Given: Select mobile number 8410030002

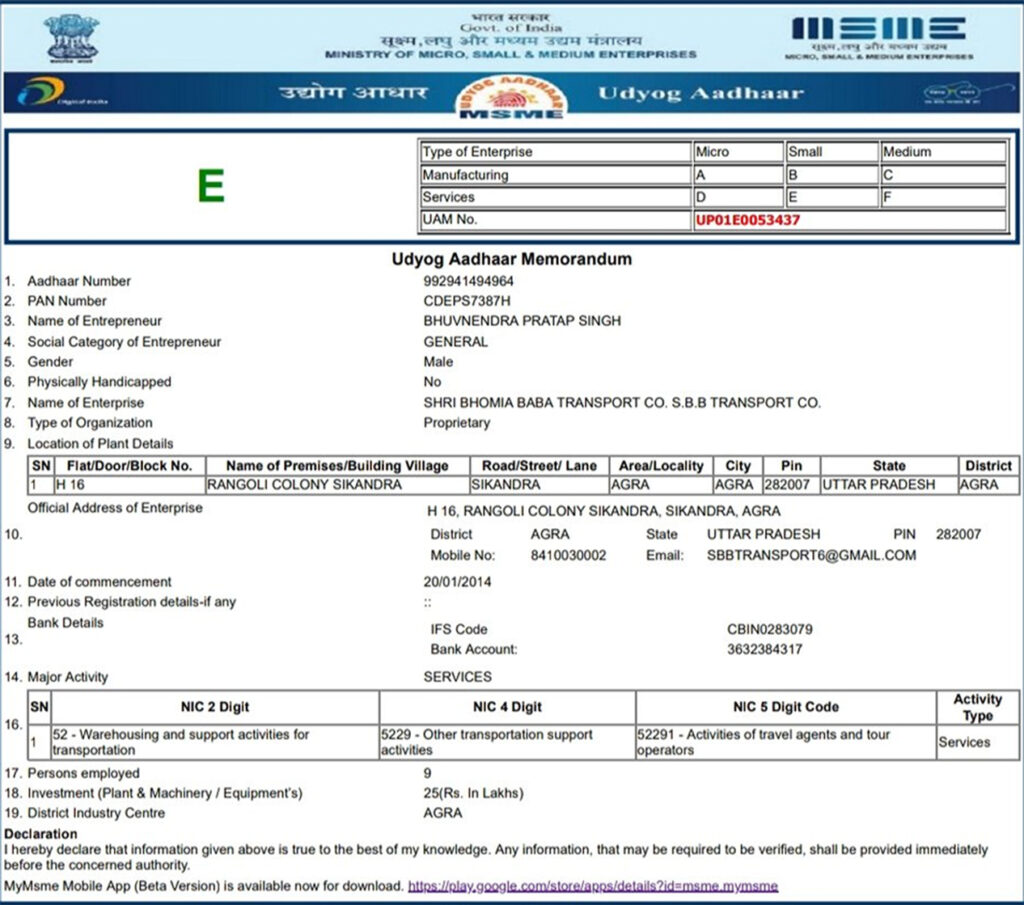Looking at the screenshot, I should [568, 556].
